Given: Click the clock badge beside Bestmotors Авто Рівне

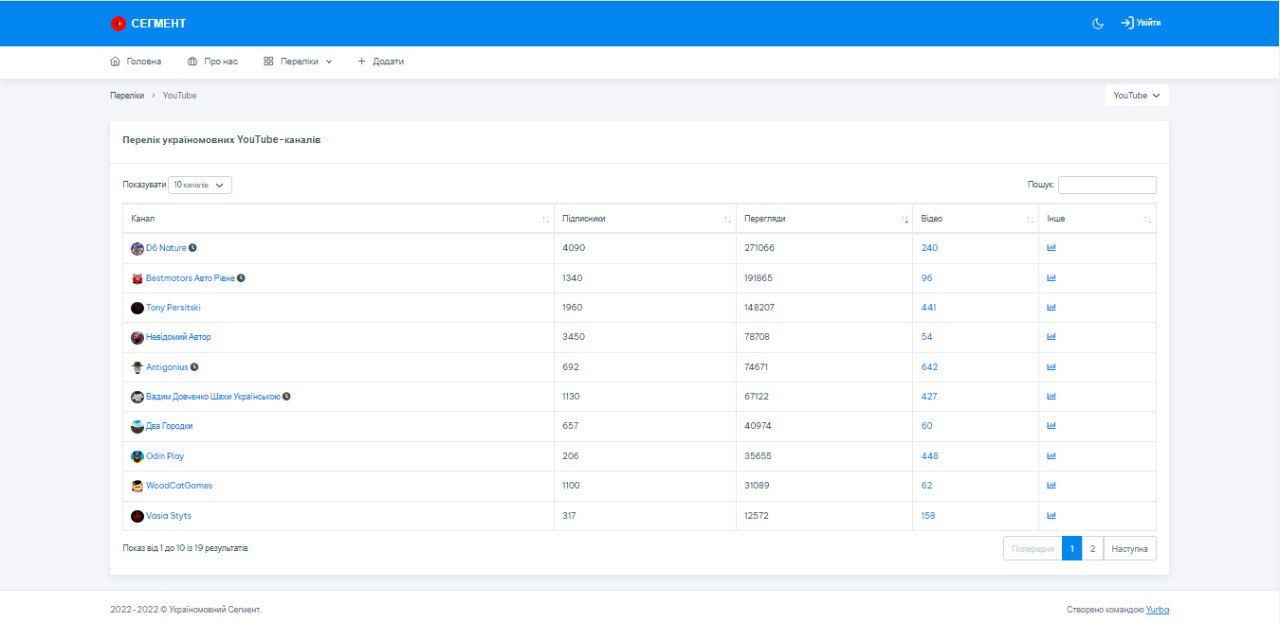Looking at the screenshot, I should pyautogui.click(x=241, y=278).
